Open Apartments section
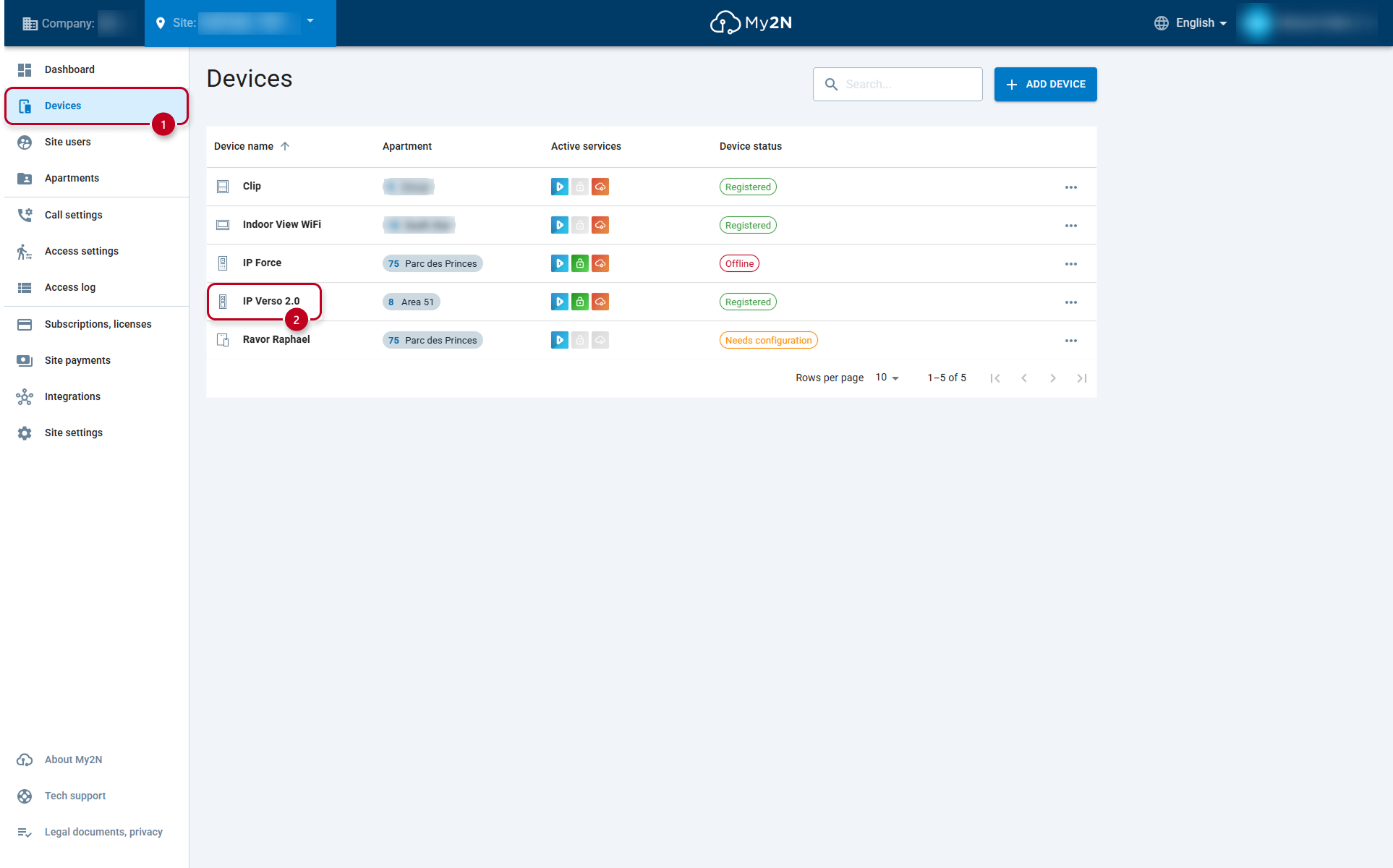The width and height of the screenshot is (1393, 868). (x=96, y=178)
